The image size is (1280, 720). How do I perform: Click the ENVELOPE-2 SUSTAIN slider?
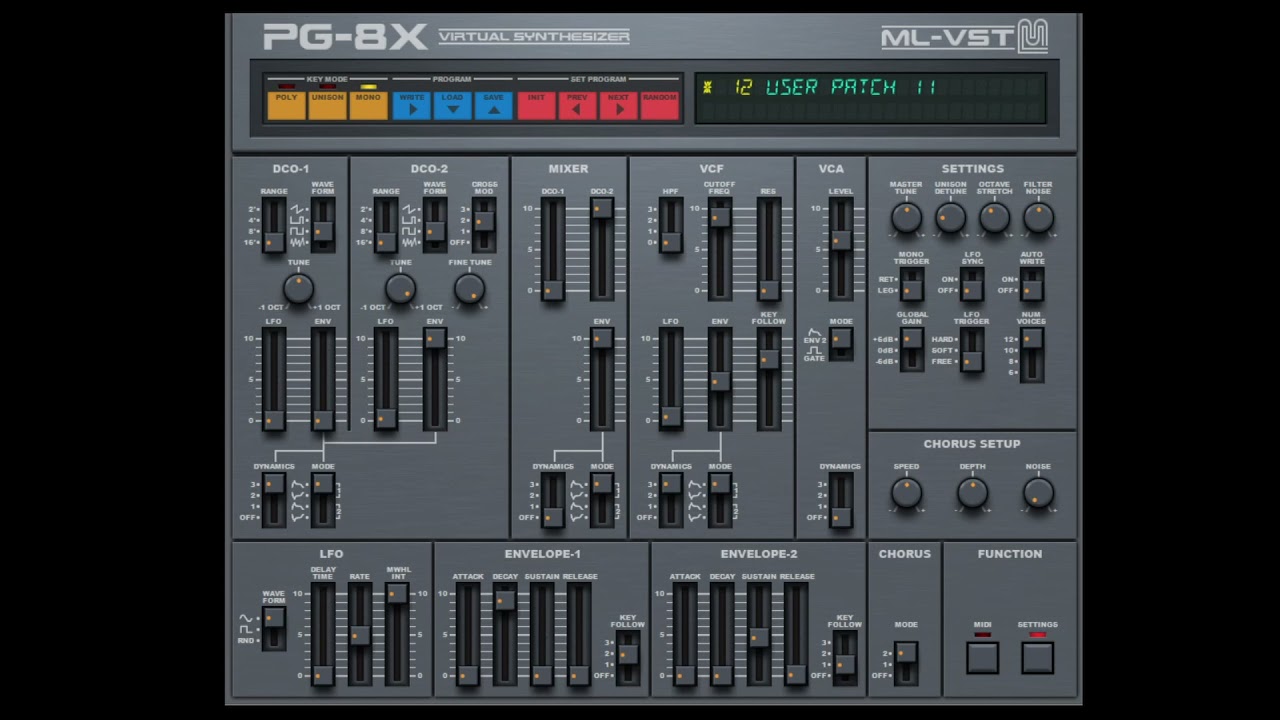[758, 635]
